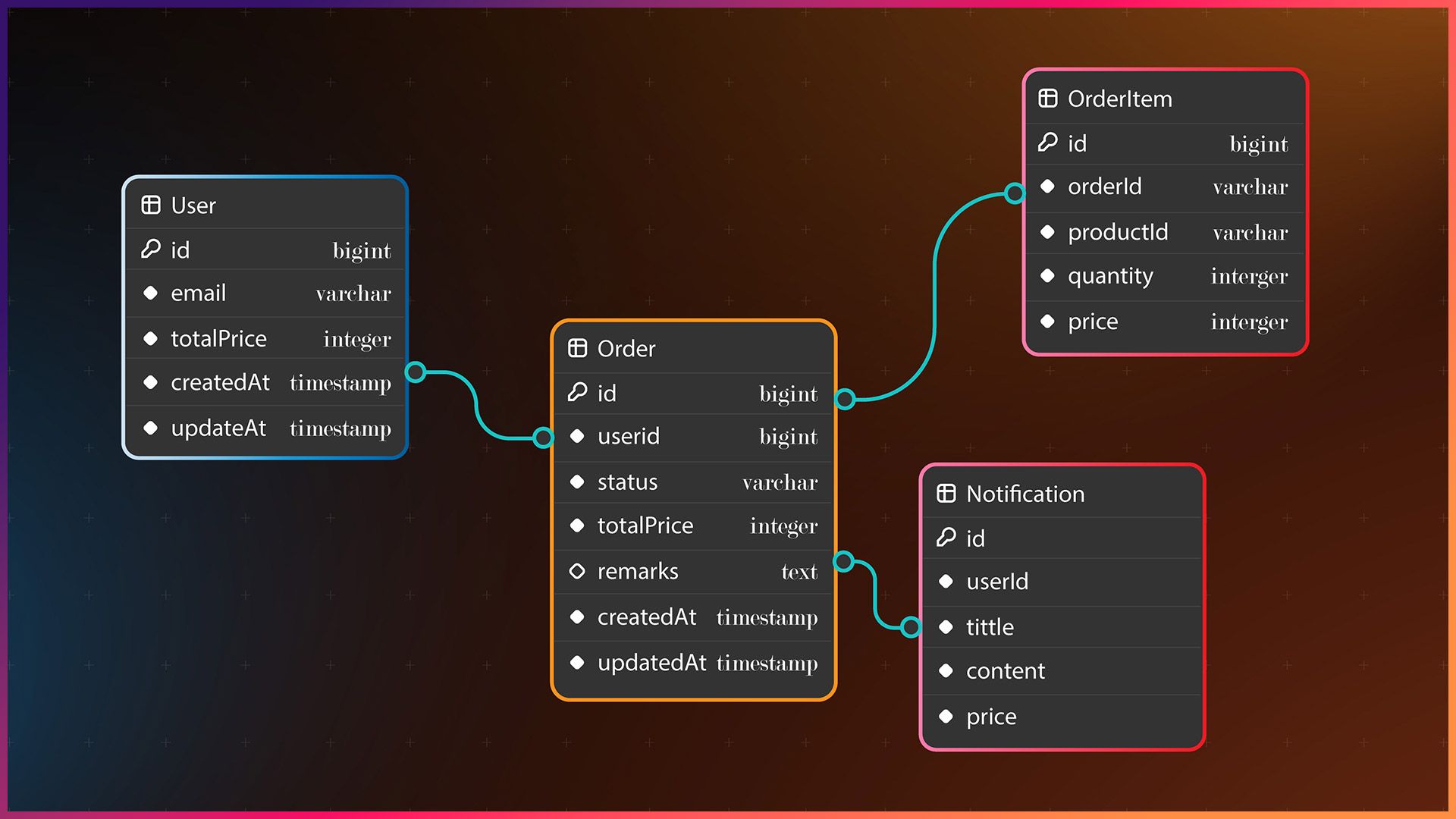Click the table icon beside the User title
This screenshot has height=819, width=1456.
[151, 205]
